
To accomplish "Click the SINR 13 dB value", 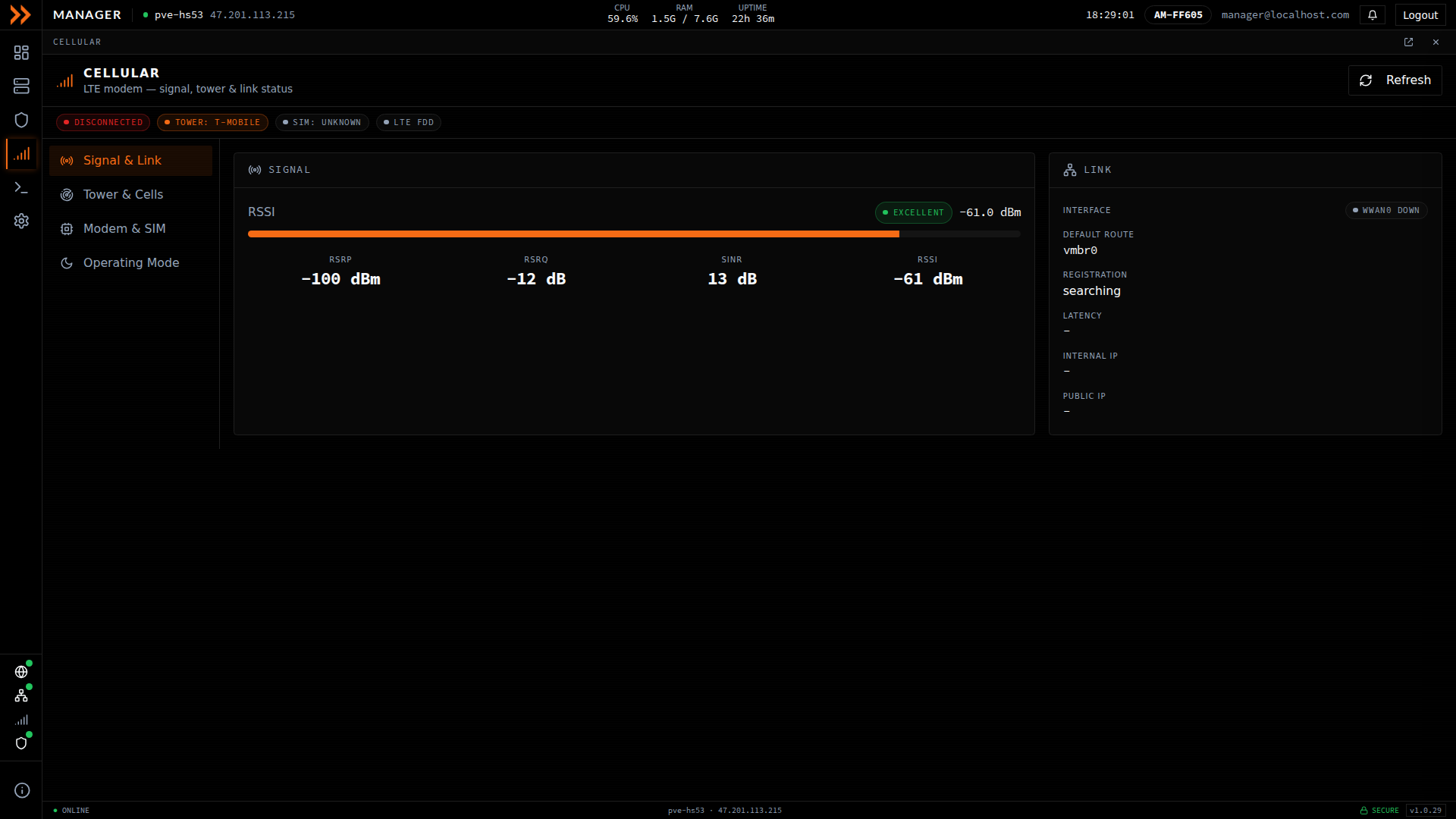I will pos(732,279).
